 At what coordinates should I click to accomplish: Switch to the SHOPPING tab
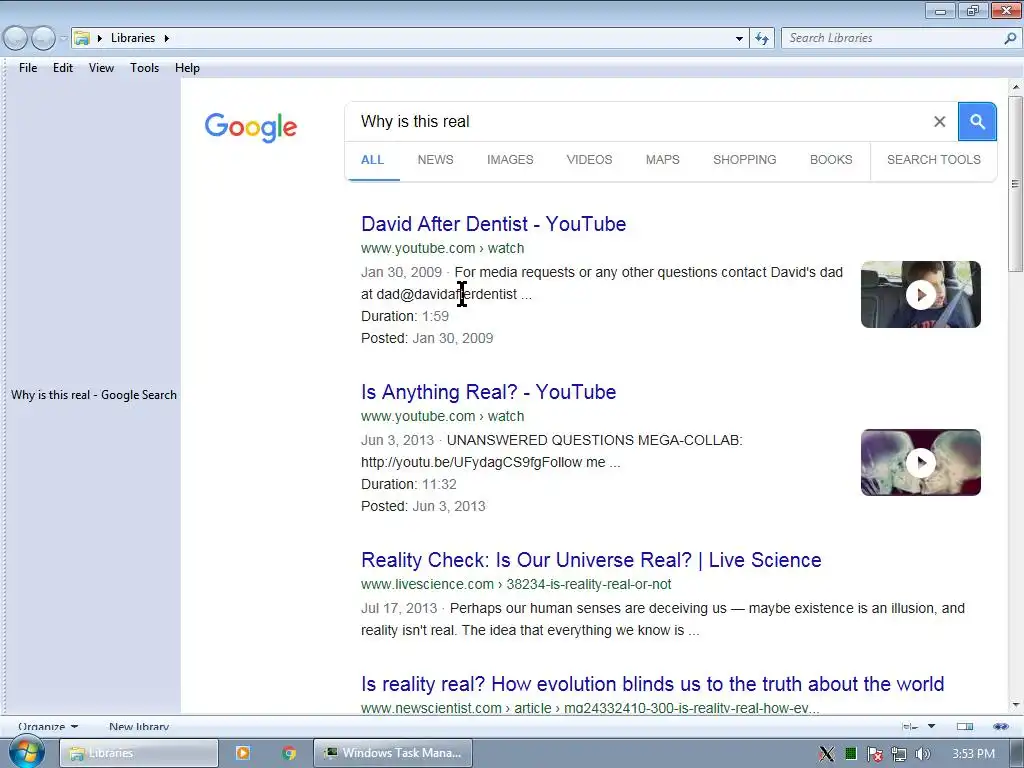coord(744,160)
